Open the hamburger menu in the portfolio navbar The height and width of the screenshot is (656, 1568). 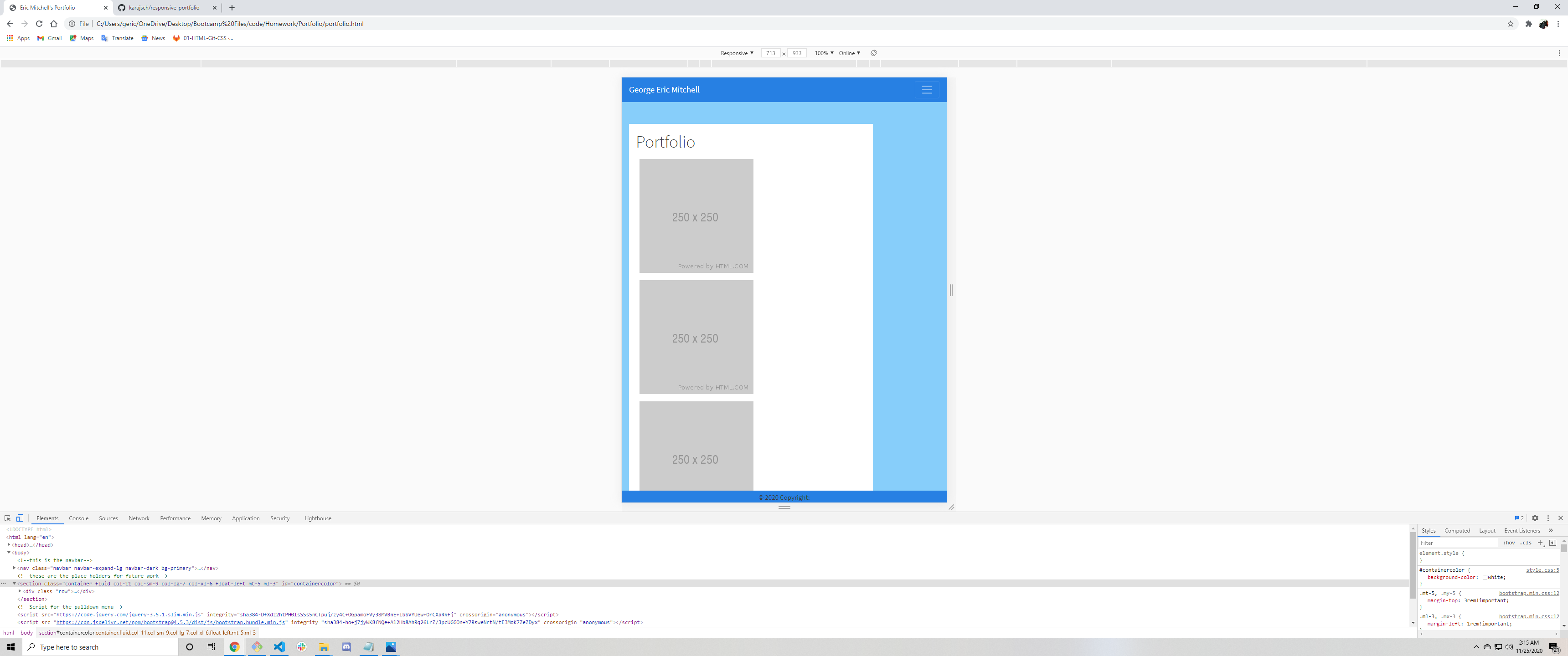[926, 89]
